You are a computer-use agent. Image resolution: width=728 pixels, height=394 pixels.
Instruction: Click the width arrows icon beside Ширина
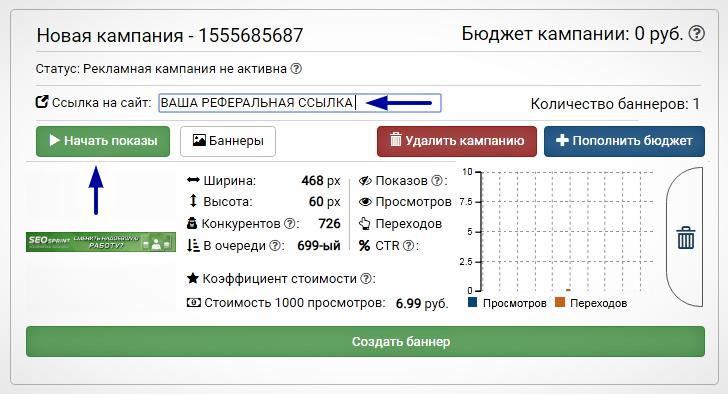[193, 180]
